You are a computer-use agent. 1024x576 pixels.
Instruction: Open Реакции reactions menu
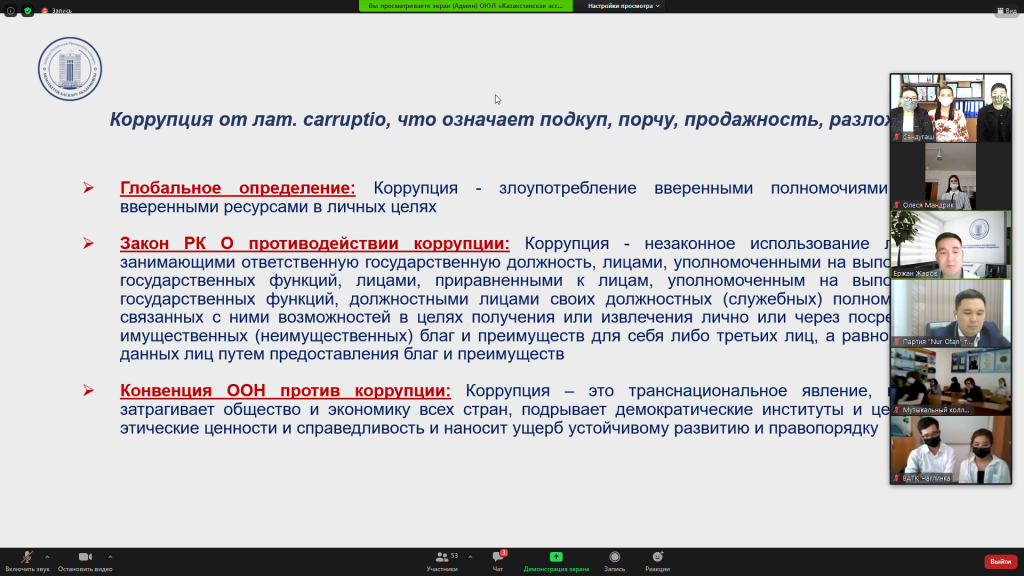(657, 560)
